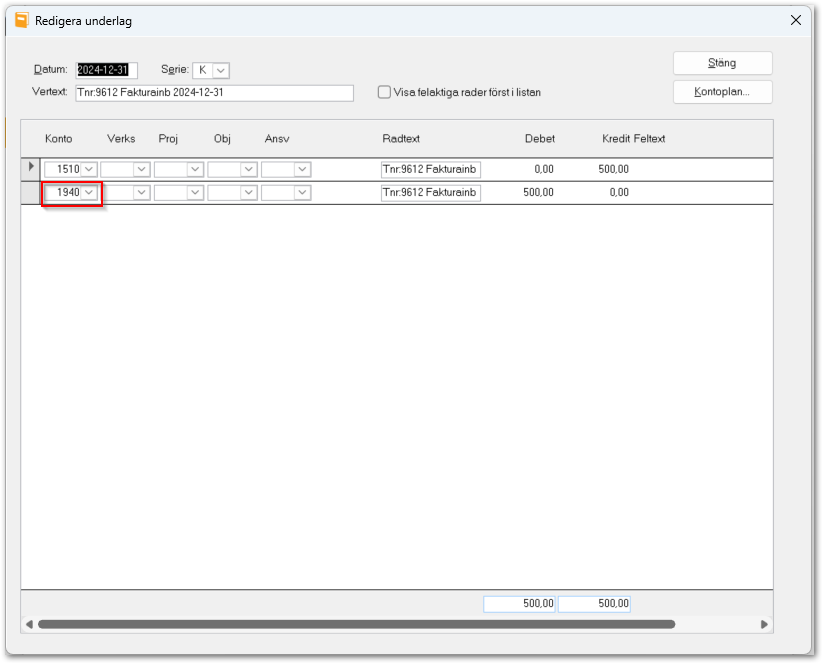Expand the Verks dropdown in the 1510 row

142,169
